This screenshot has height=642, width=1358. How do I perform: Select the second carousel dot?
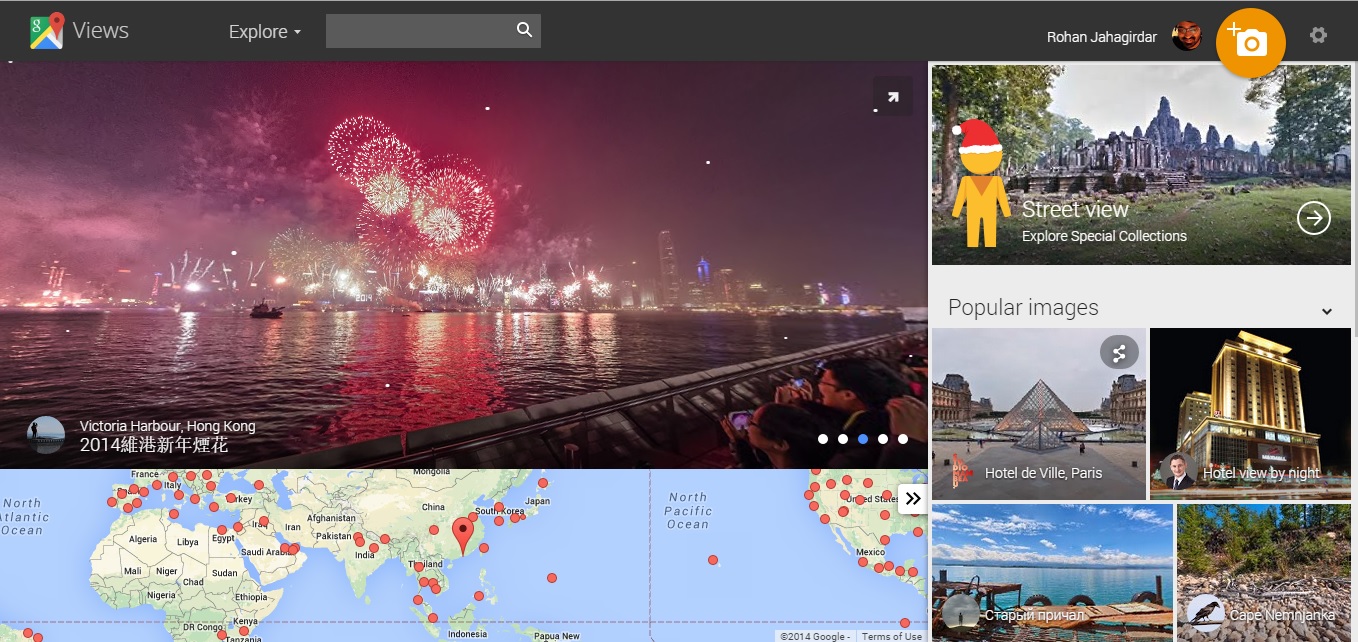[x=843, y=439]
